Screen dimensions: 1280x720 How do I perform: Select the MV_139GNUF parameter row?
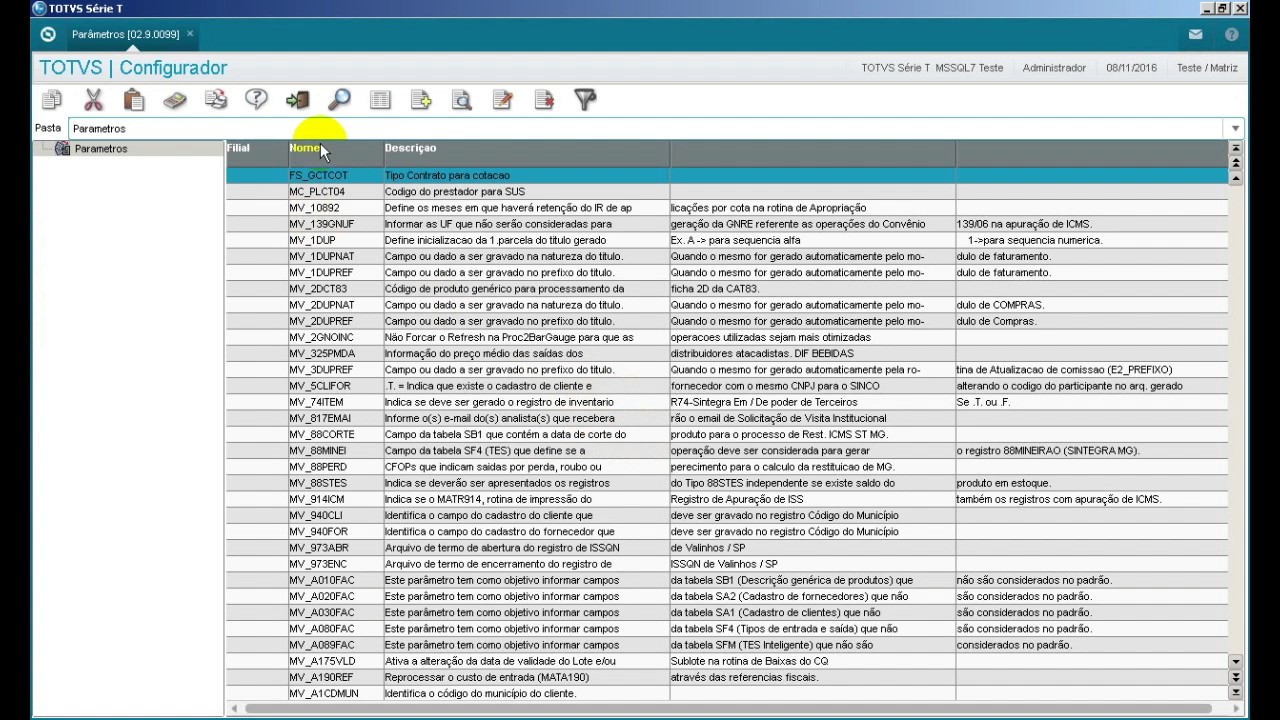(x=727, y=224)
